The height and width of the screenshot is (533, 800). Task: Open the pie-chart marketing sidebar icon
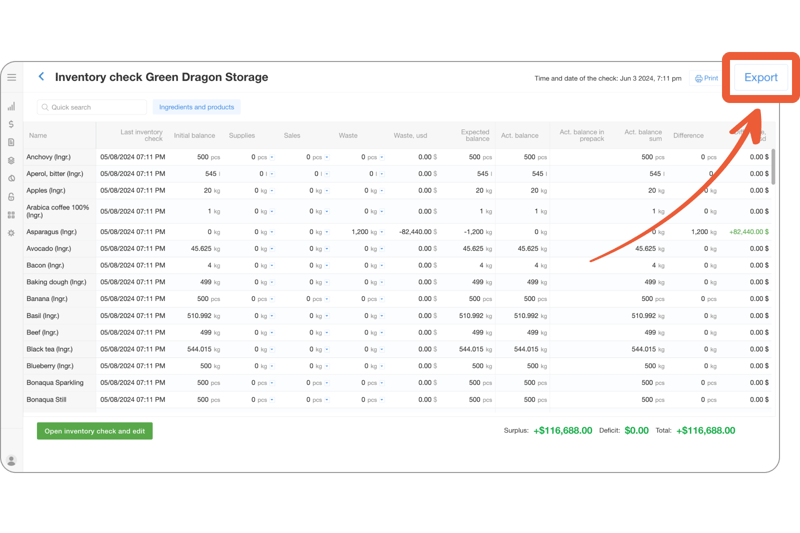coord(11,179)
